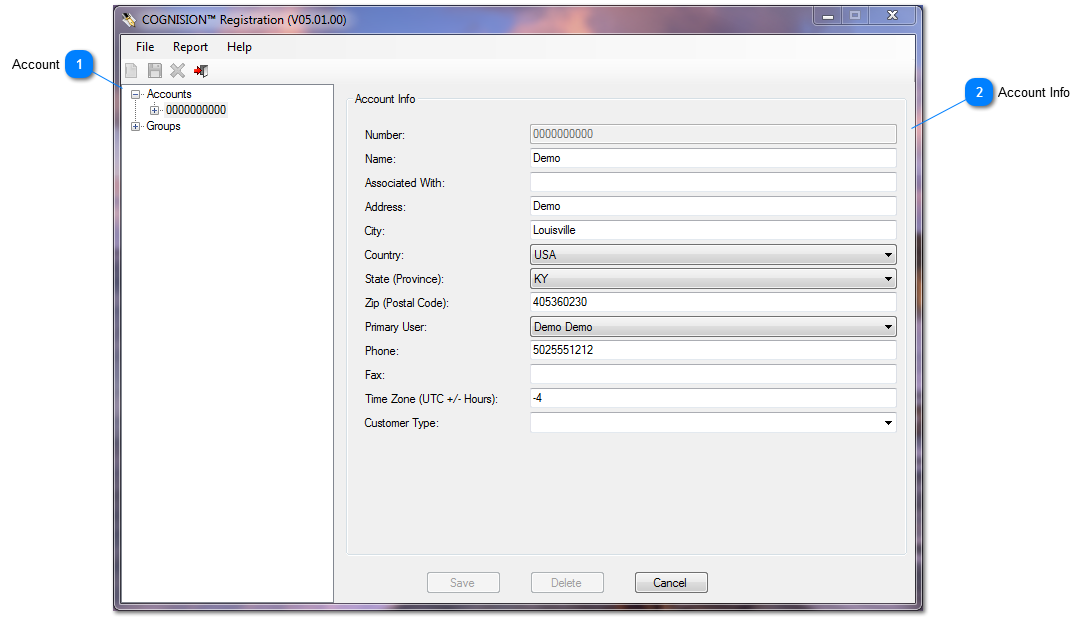Collapse the Accounts tree node
Image resolution: width=1086 pixels, height=620 pixels.
click(x=136, y=95)
